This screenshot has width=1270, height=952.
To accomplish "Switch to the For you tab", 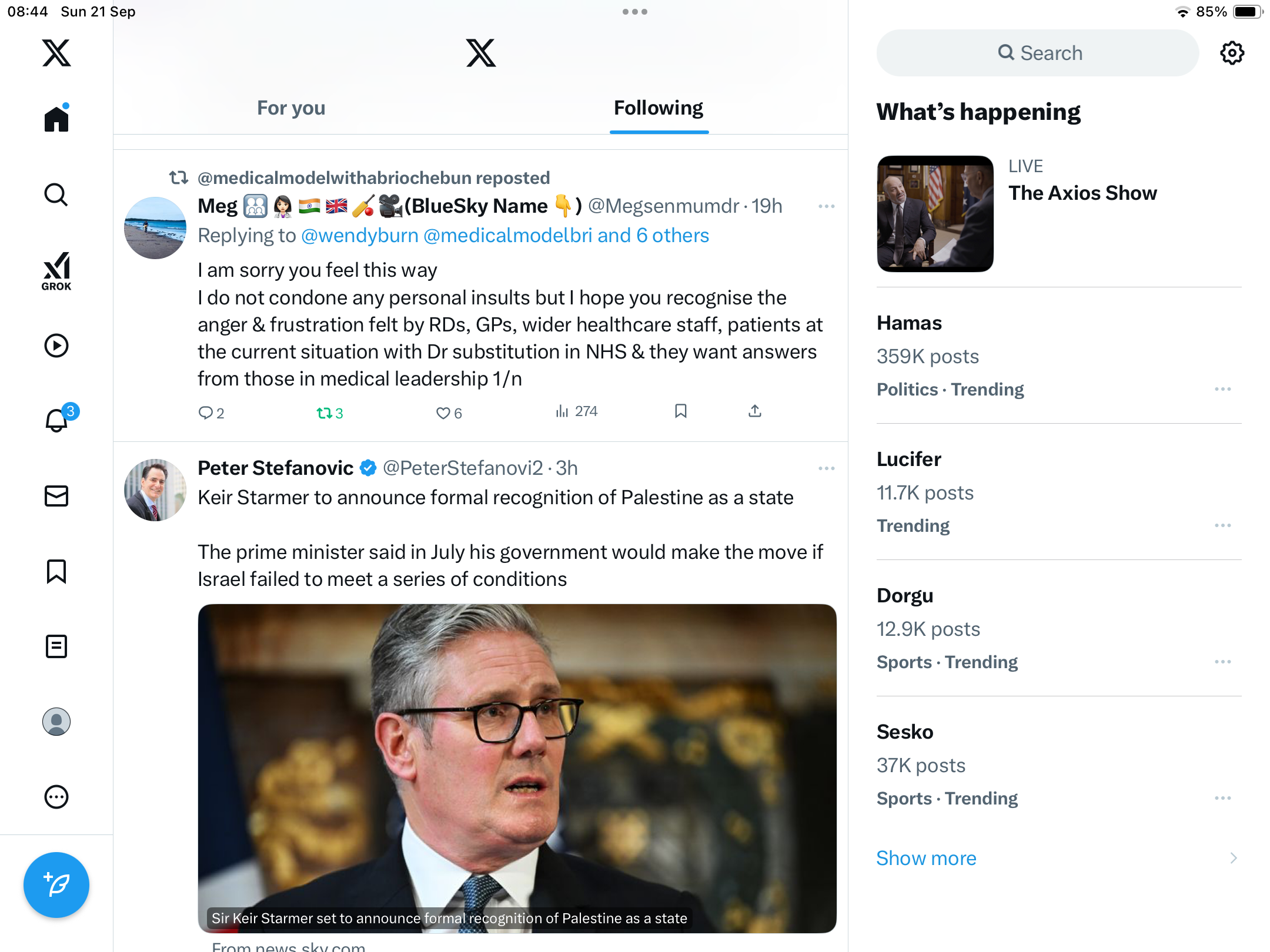I will click(x=291, y=108).
